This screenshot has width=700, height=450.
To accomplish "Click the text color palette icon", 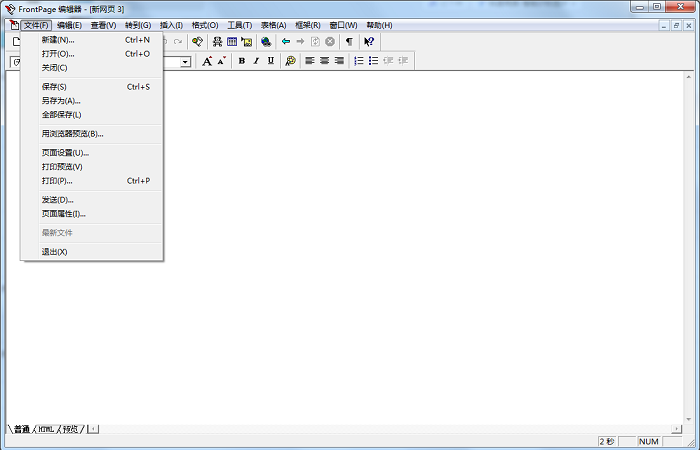I will (290, 61).
